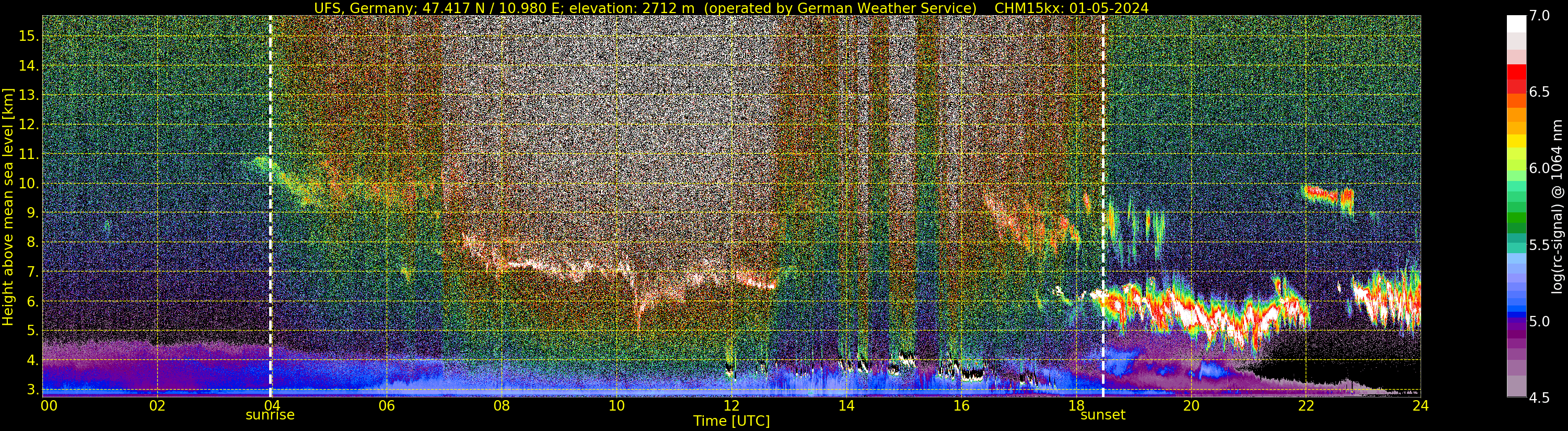Click the '18' time tick label
This screenshot has width=1568, height=431.
click(x=1076, y=405)
